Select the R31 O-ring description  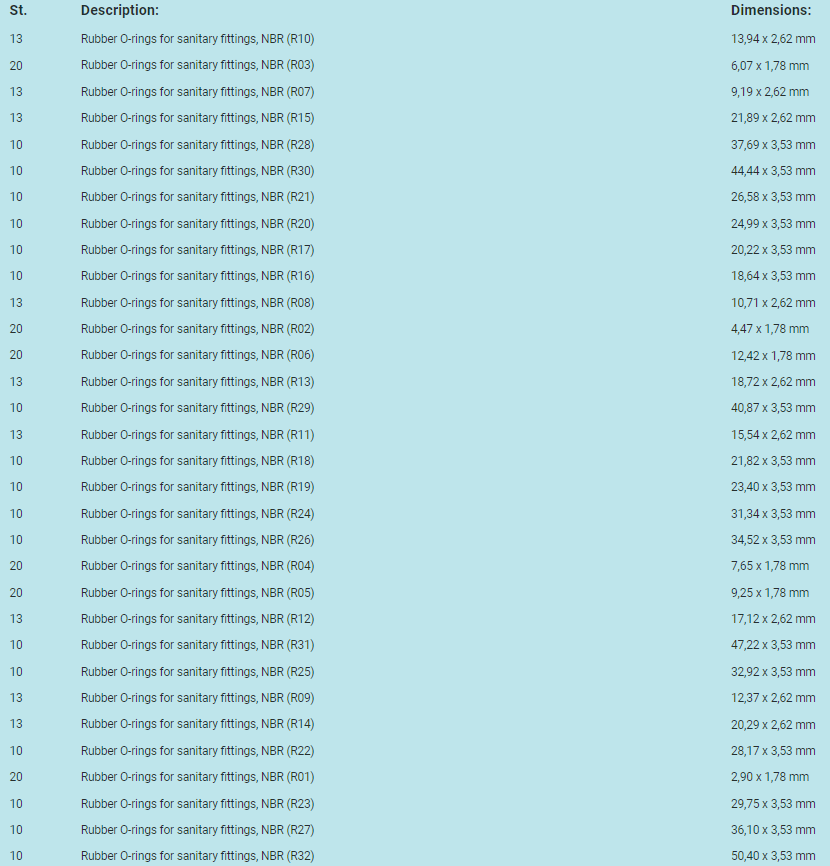click(197, 645)
